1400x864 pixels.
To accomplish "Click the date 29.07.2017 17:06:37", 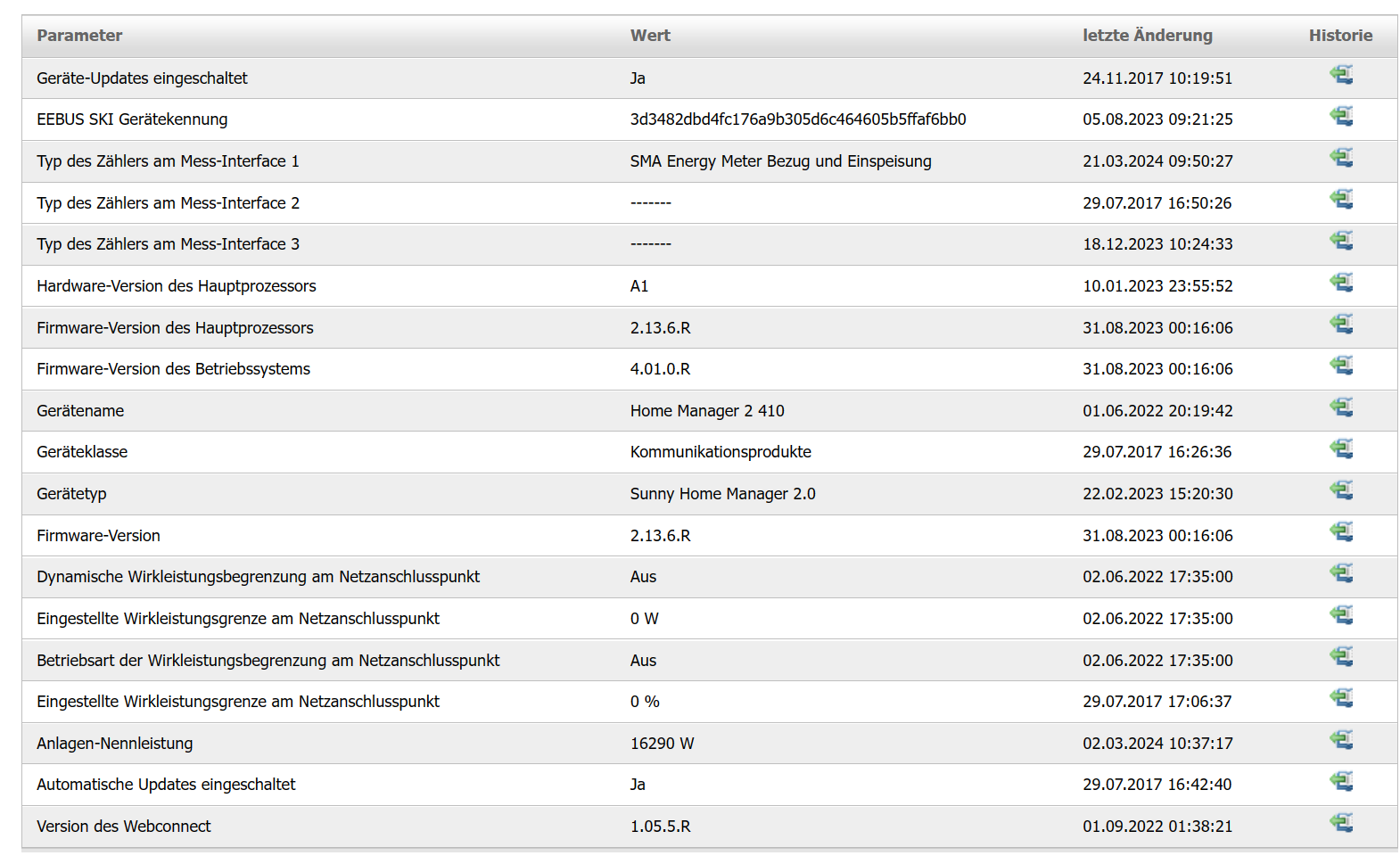I will point(1157,702).
